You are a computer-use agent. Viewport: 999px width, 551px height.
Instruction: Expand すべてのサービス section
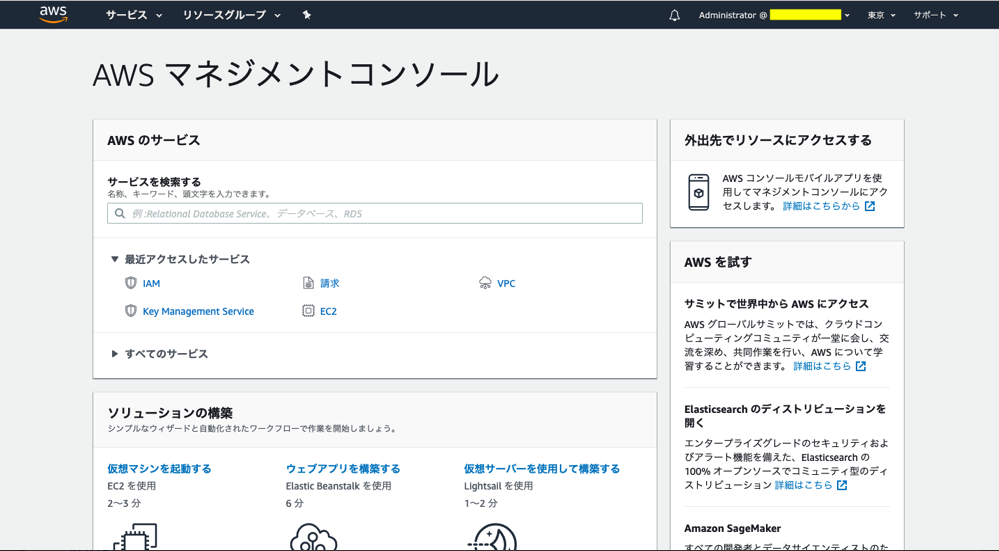coord(159,354)
